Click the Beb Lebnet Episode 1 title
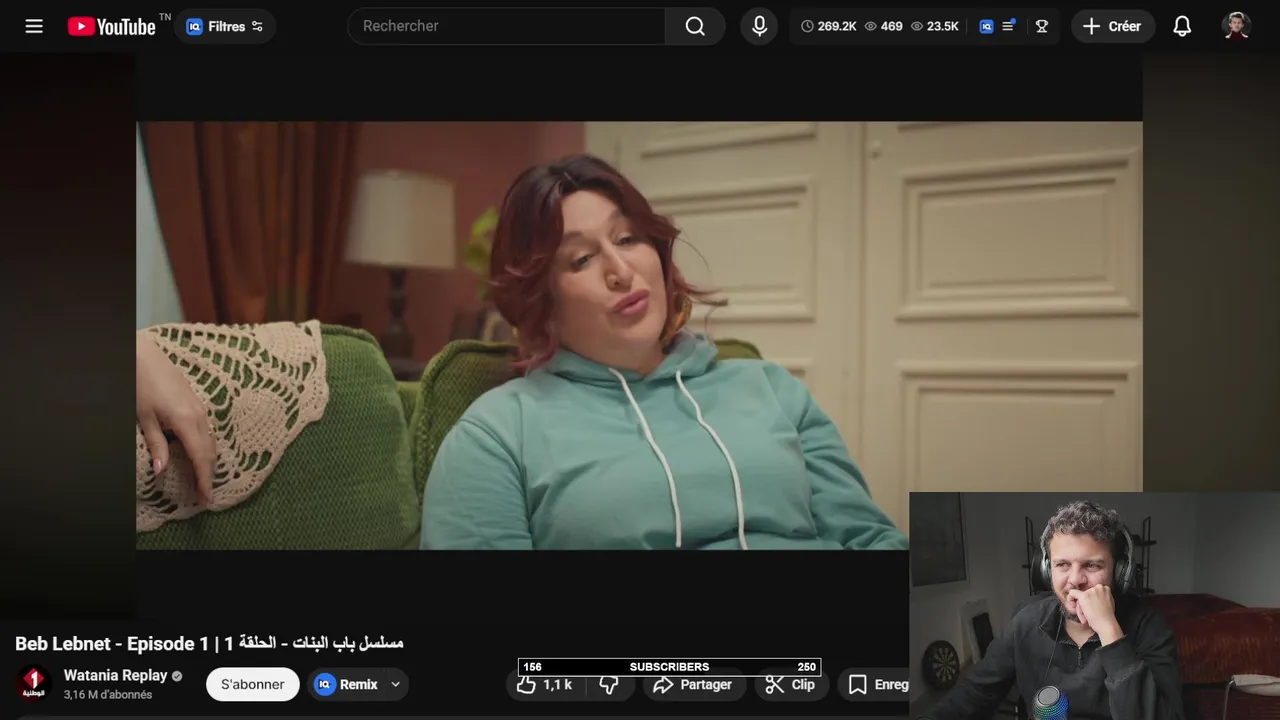The image size is (1280, 720). tap(209, 643)
